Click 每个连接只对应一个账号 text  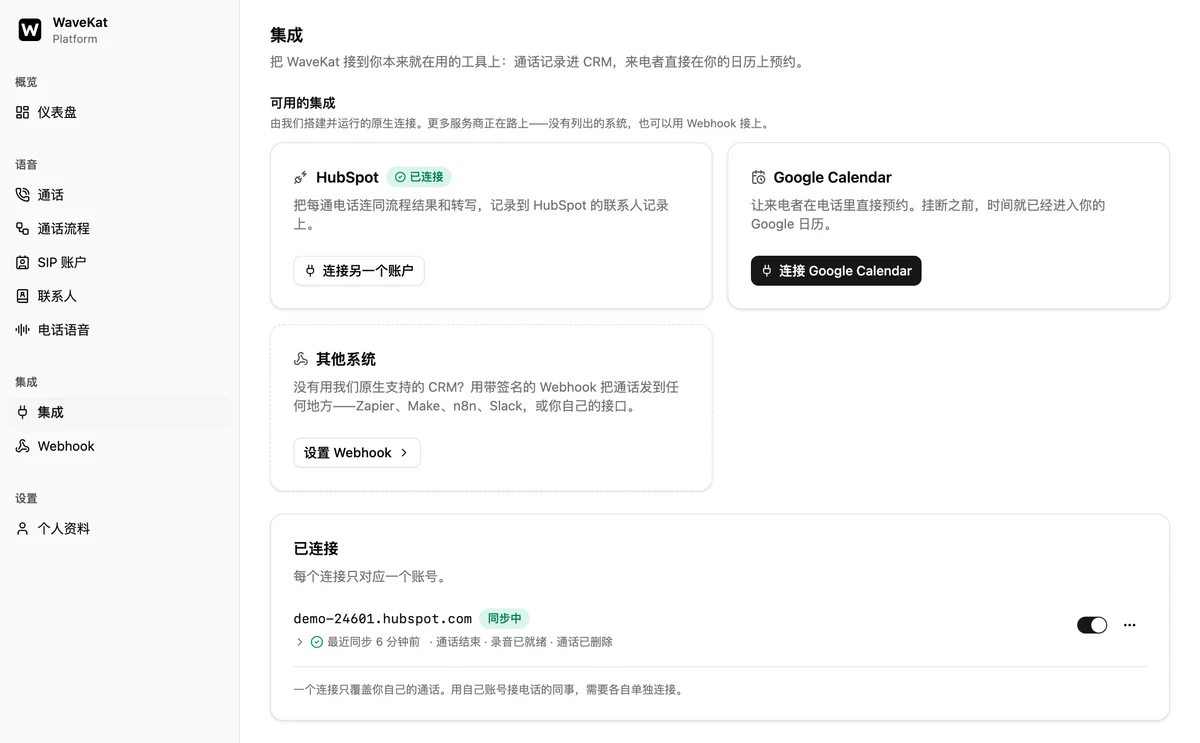click(x=370, y=577)
